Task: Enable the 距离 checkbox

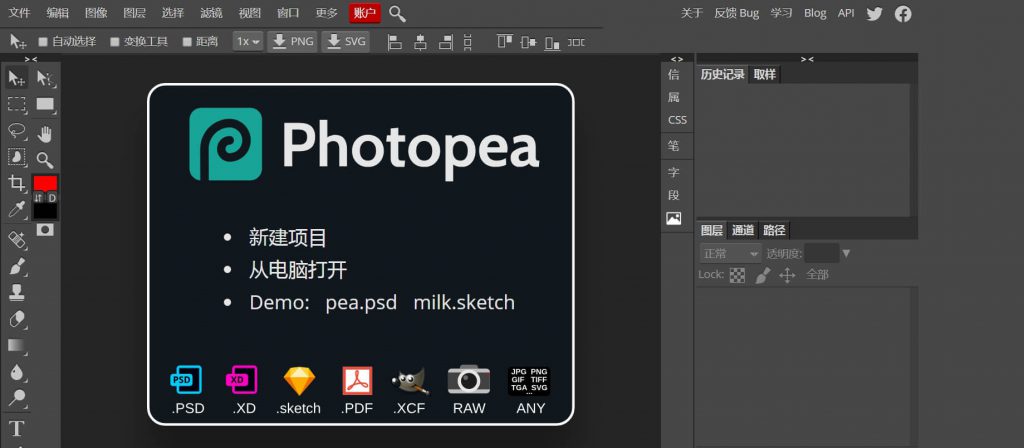Action: (187, 42)
